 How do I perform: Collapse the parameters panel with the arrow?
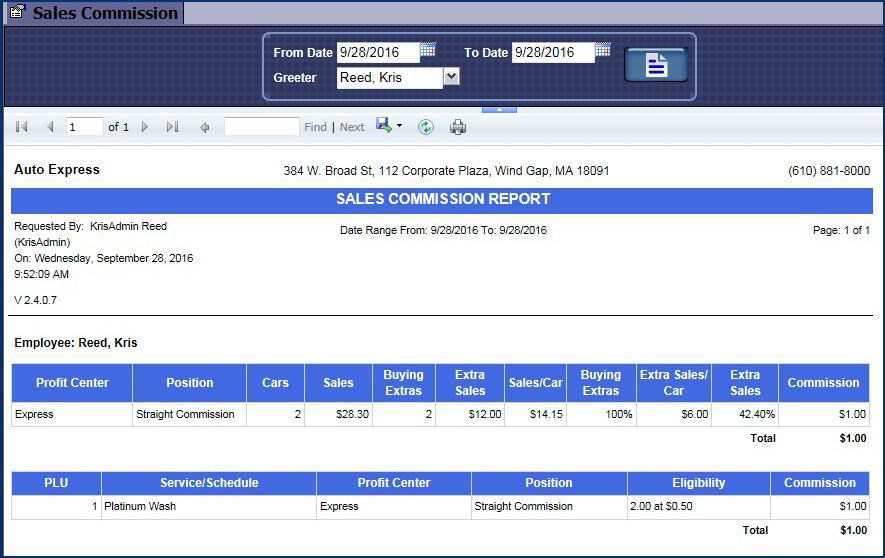(499, 109)
